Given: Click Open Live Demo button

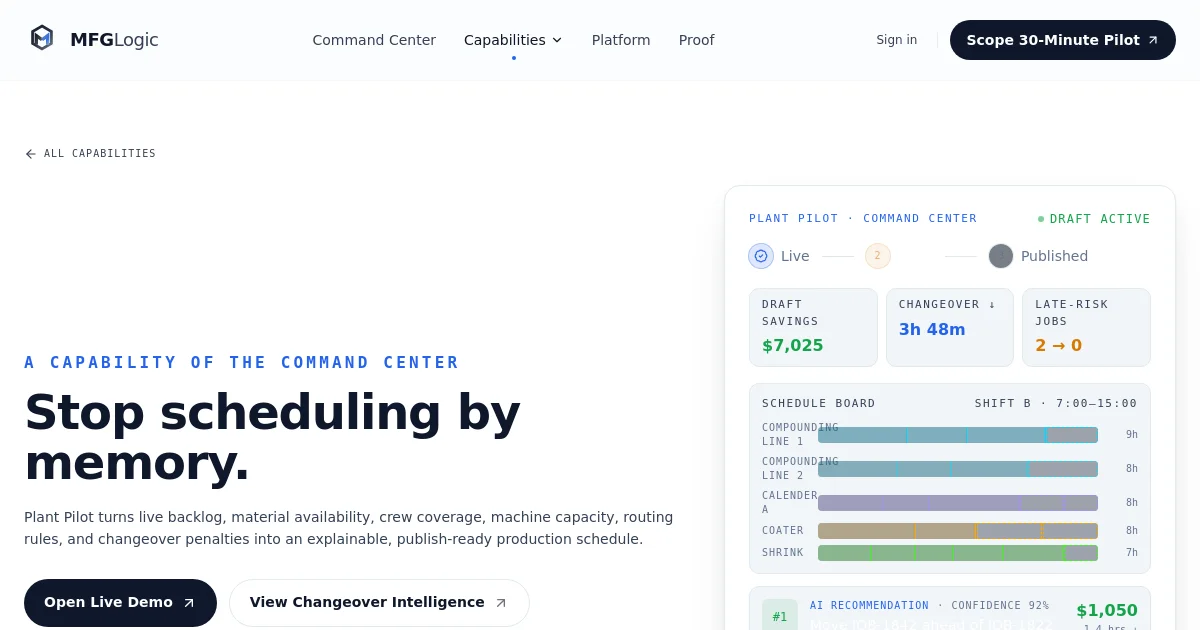Looking at the screenshot, I should pos(120,603).
